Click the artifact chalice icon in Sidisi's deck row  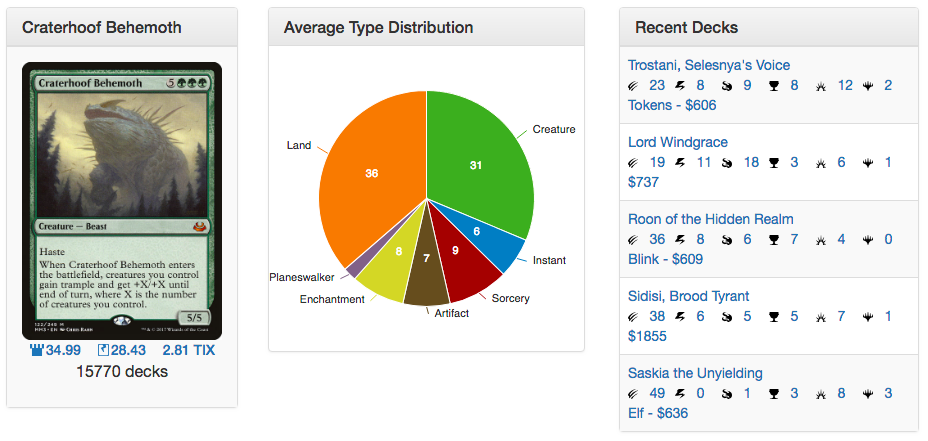pos(774,317)
